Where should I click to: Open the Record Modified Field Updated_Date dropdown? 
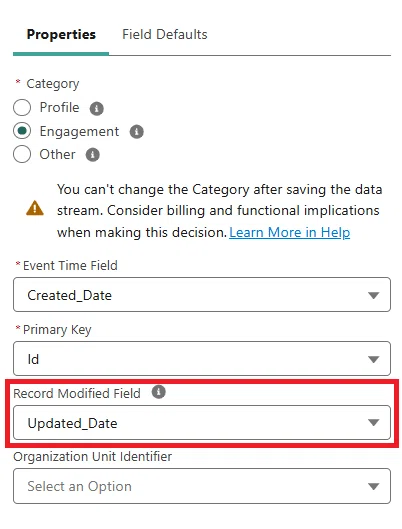202,423
